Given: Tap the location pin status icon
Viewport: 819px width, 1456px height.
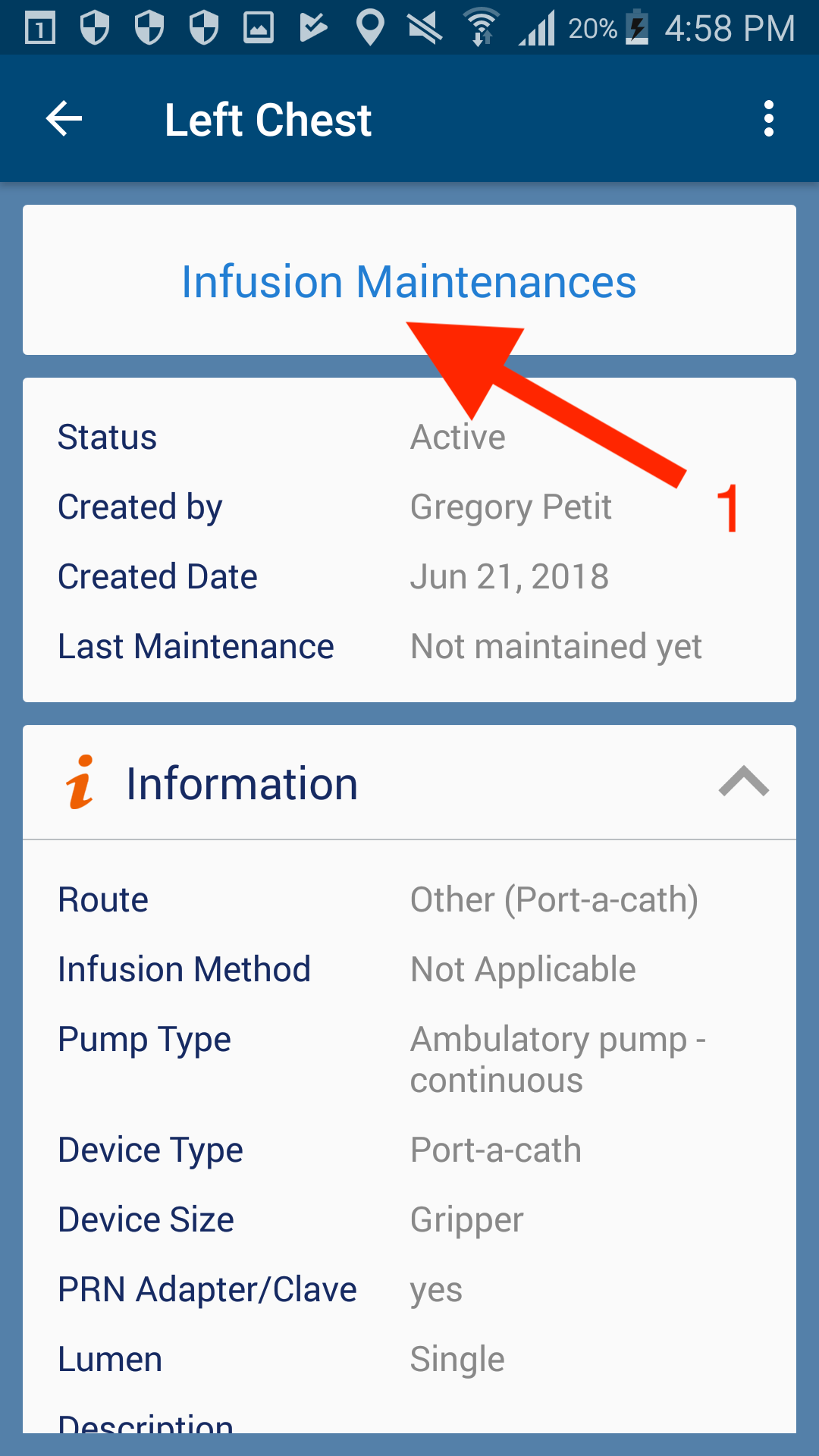Looking at the screenshot, I should (x=369, y=28).
